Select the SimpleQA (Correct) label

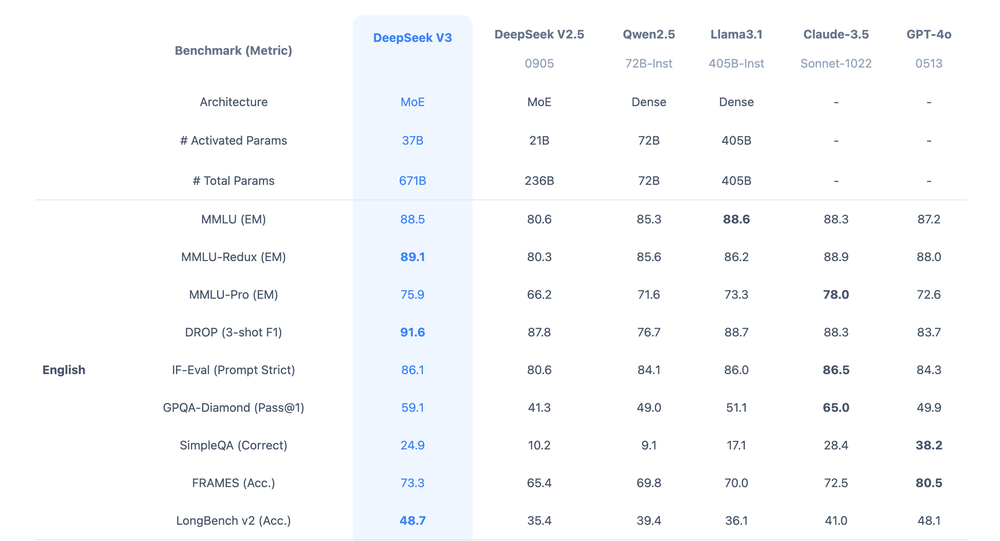tap(233, 445)
